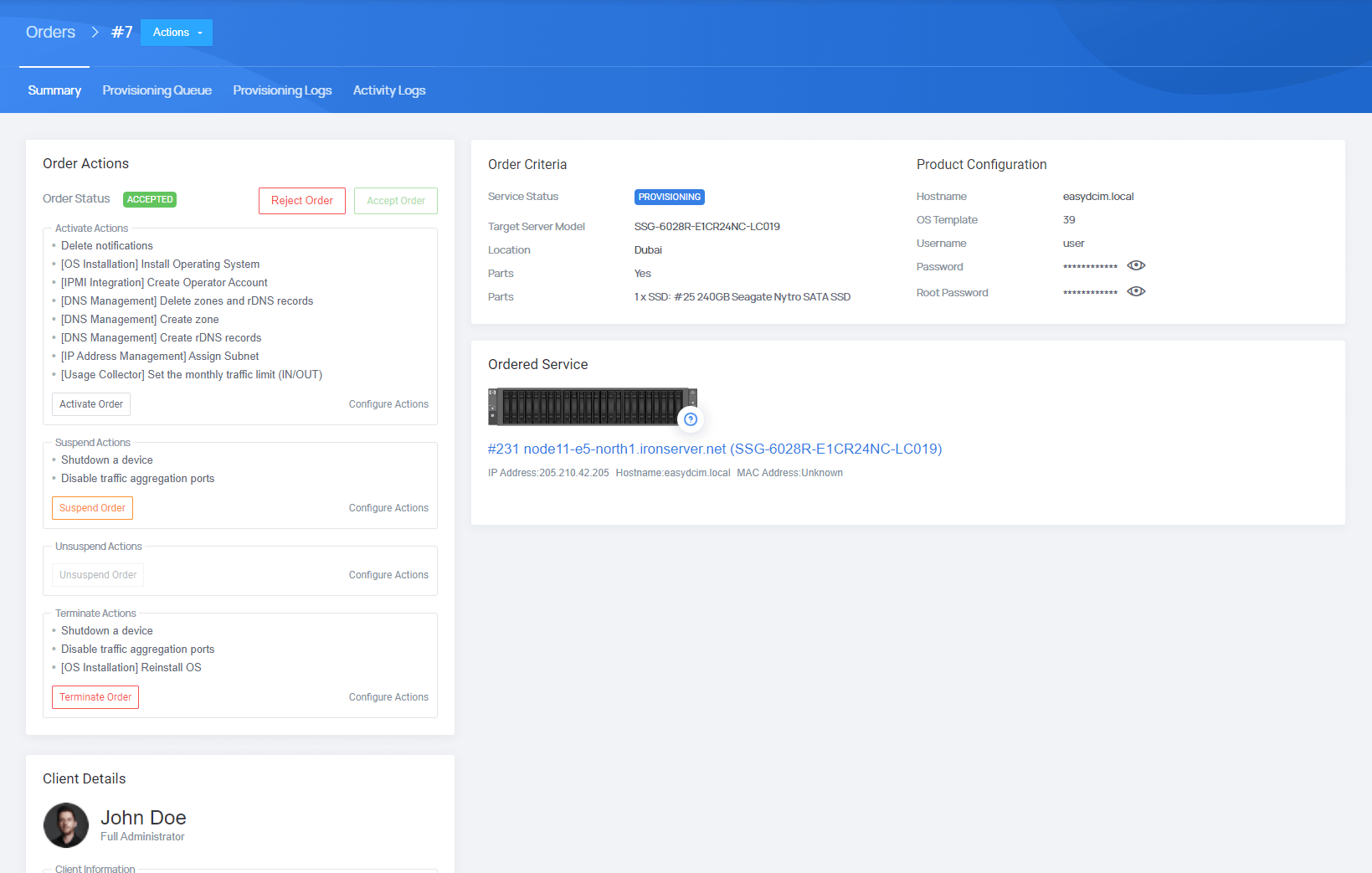Select '[OS Installation] Install Operating System' item
The image size is (1372, 873).
[x=160, y=264]
